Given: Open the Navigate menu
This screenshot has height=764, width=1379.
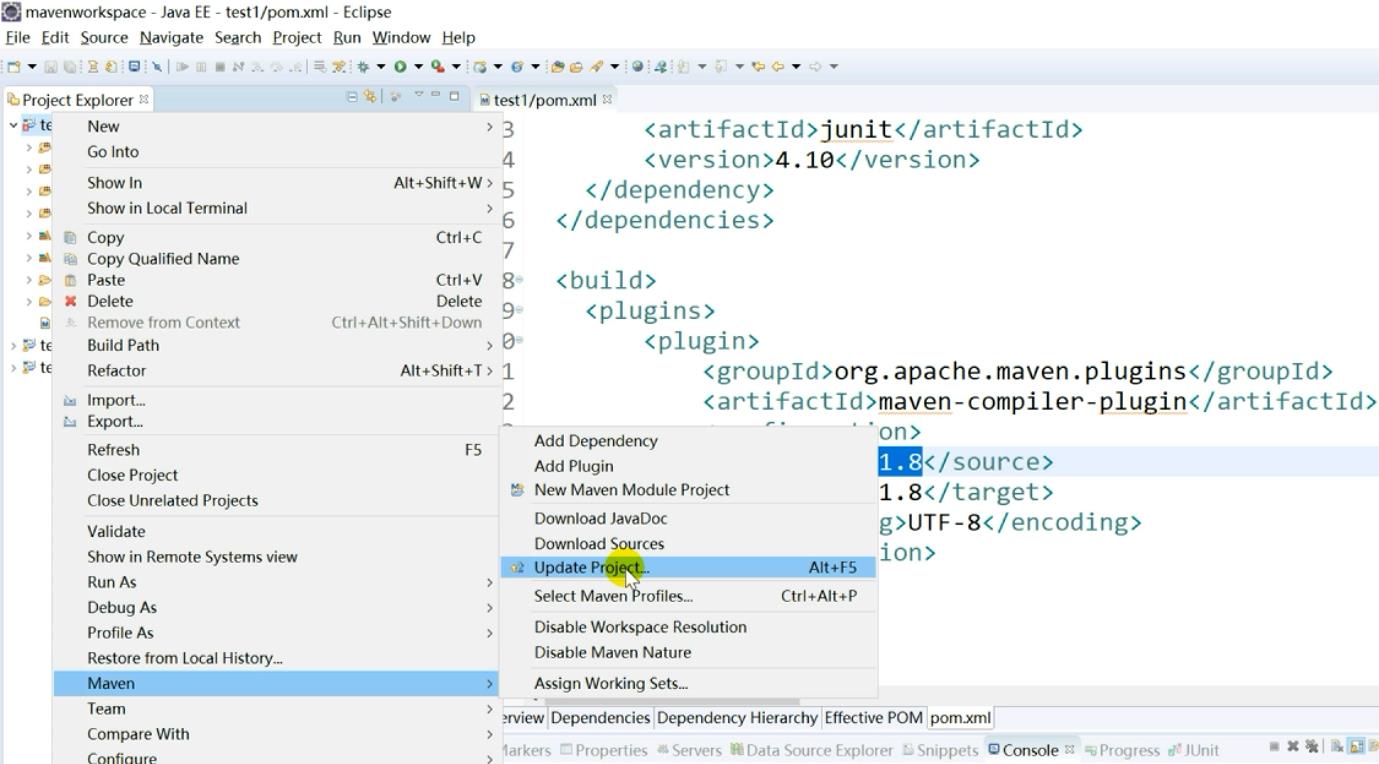Looking at the screenshot, I should (x=171, y=37).
